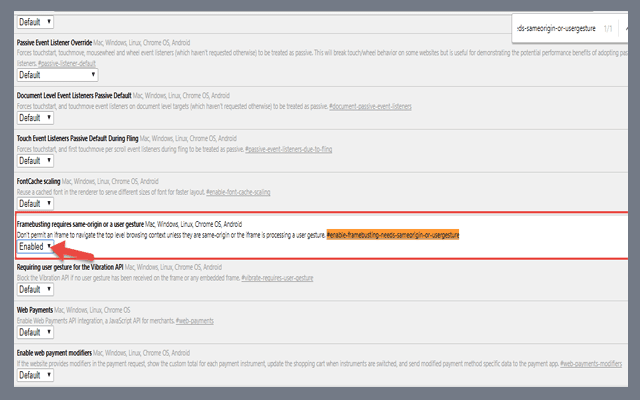
Task: Open Document Level Event Listeners Passive Default dropdown
Action: click(x=35, y=118)
